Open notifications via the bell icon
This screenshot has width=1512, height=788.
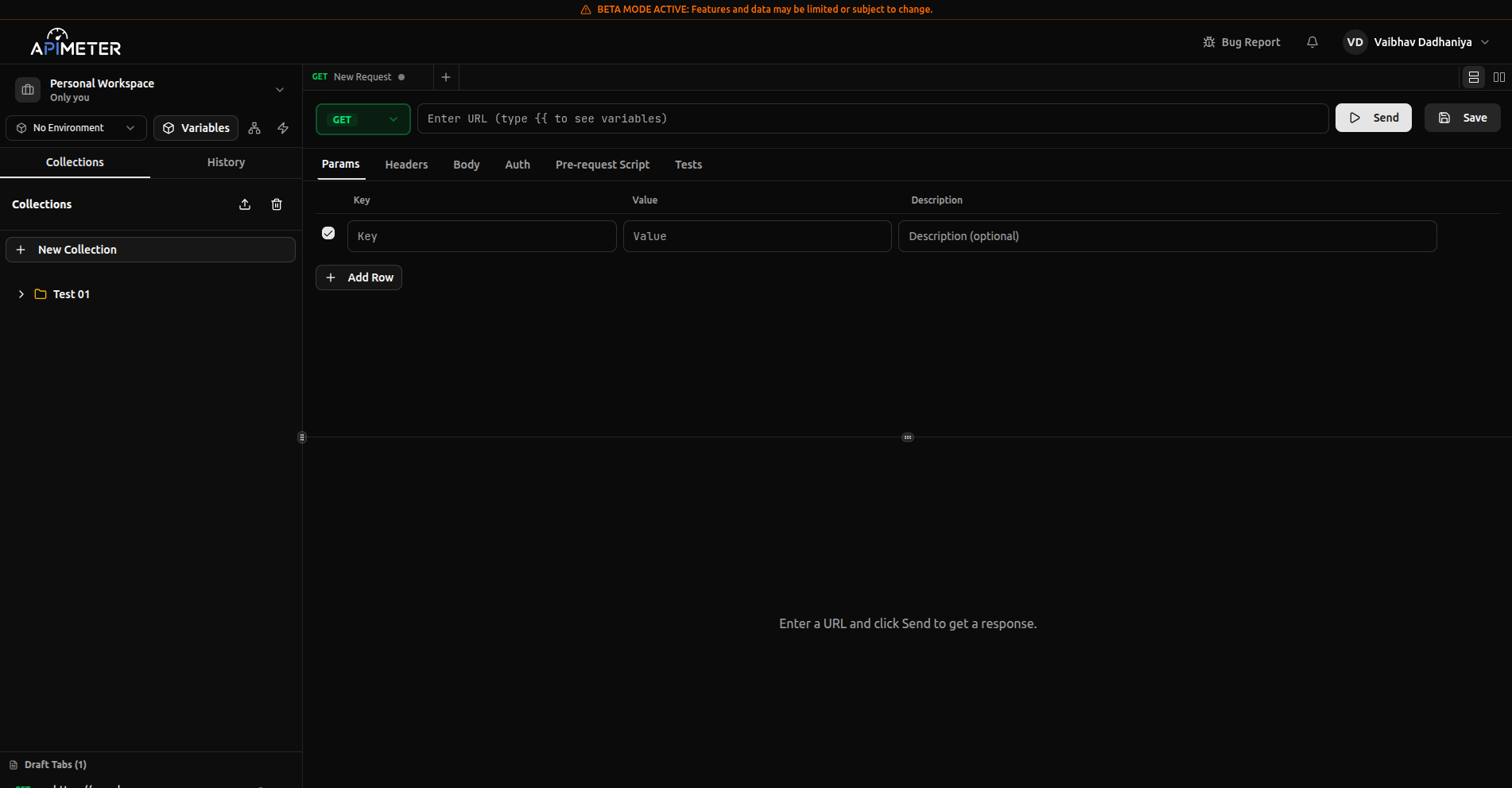click(1312, 41)
